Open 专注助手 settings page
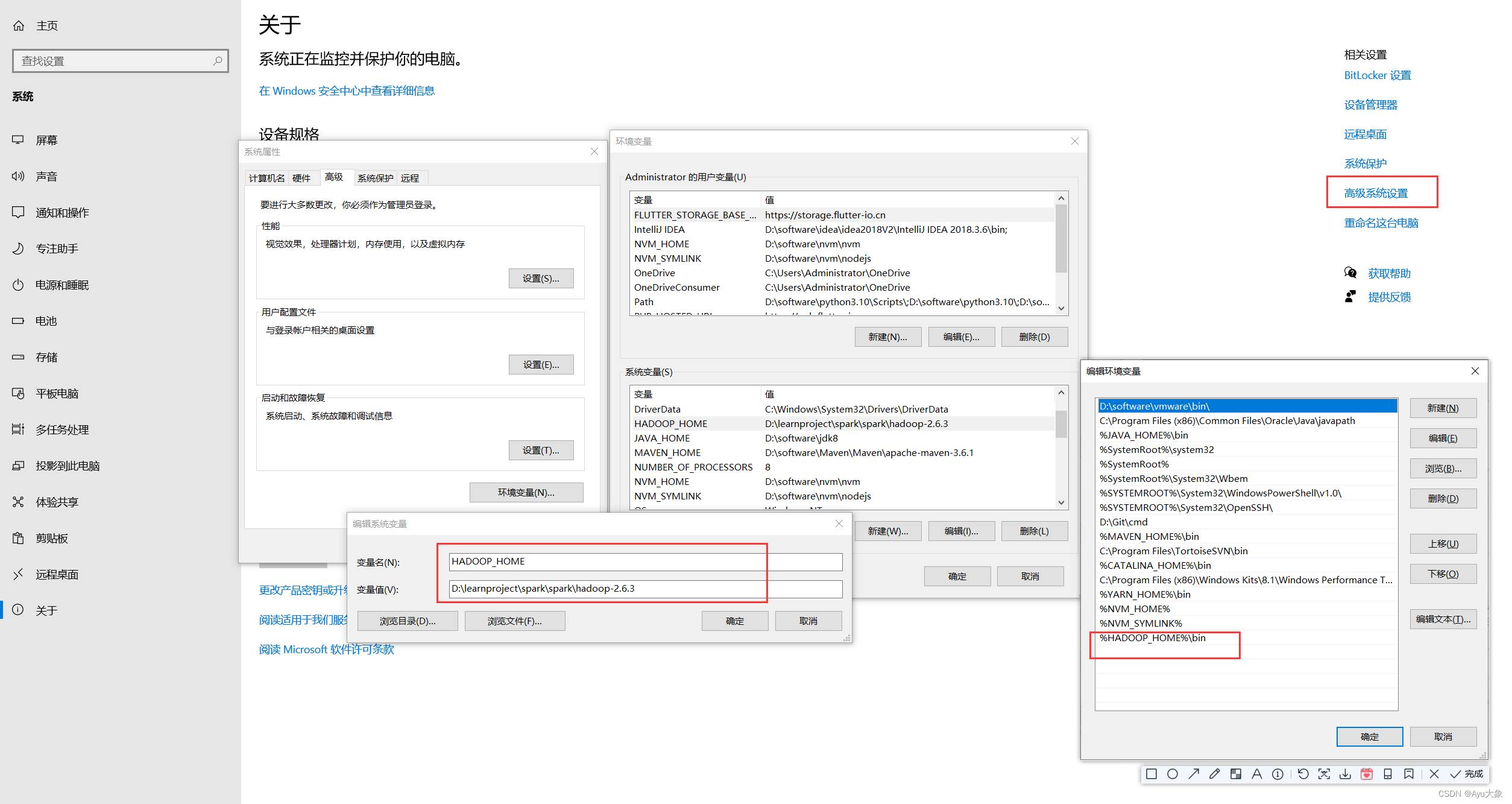This screenshot has width=1512, height=804. coord(45,248)
